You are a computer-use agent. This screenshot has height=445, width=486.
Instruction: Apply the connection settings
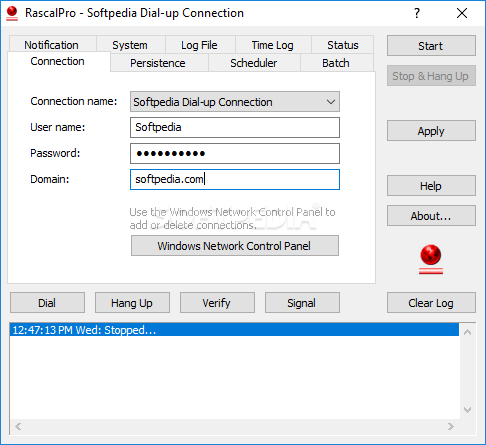click(x=431, y=131)
